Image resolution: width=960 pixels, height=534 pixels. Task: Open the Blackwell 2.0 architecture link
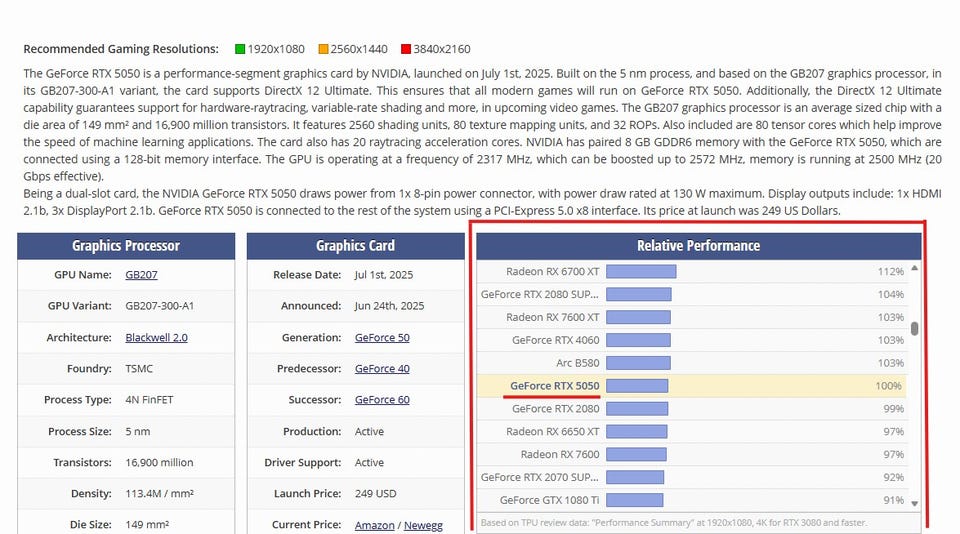[x=156, y=337]
